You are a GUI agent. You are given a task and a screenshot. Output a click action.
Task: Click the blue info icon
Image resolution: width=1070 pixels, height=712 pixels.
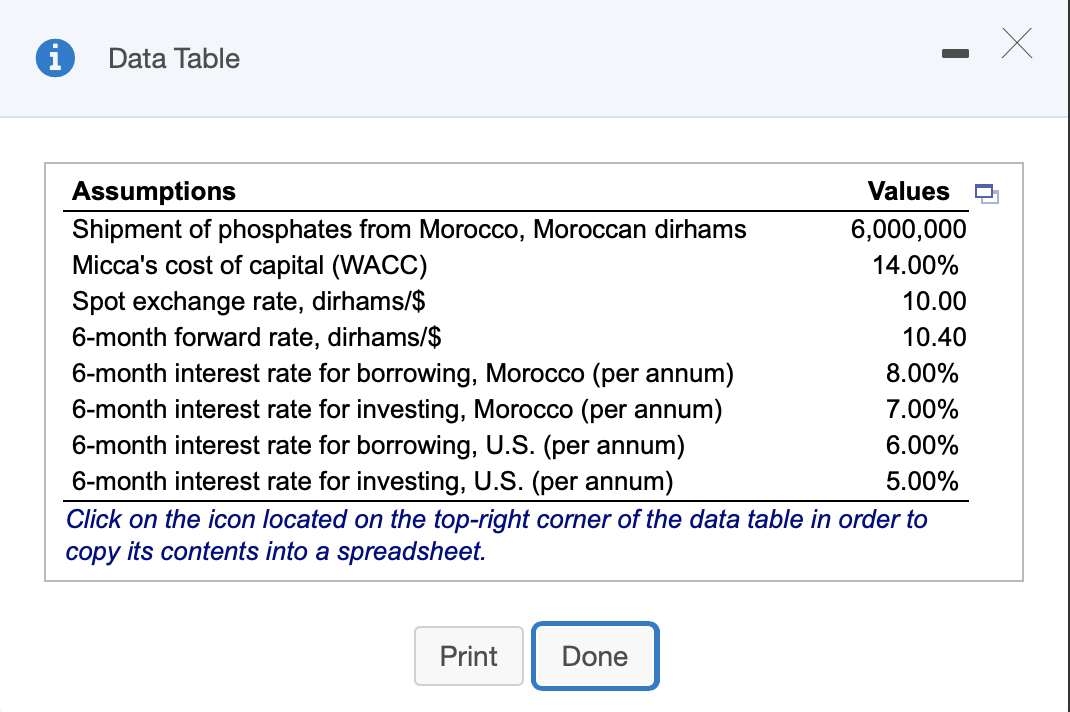pos(53,59)
